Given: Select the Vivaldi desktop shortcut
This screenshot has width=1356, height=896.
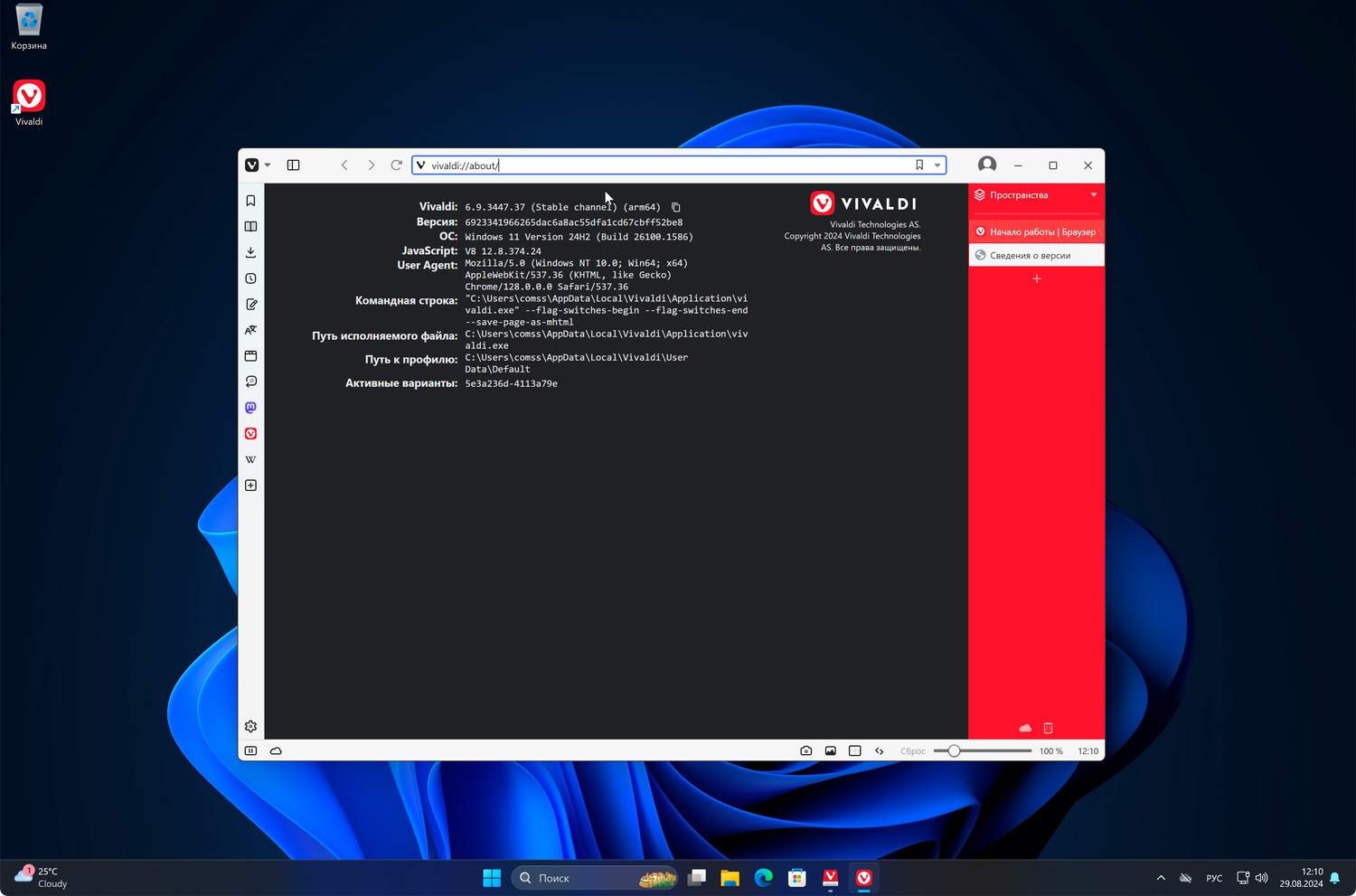Looking at the screenshot, I should coord(29,103).
